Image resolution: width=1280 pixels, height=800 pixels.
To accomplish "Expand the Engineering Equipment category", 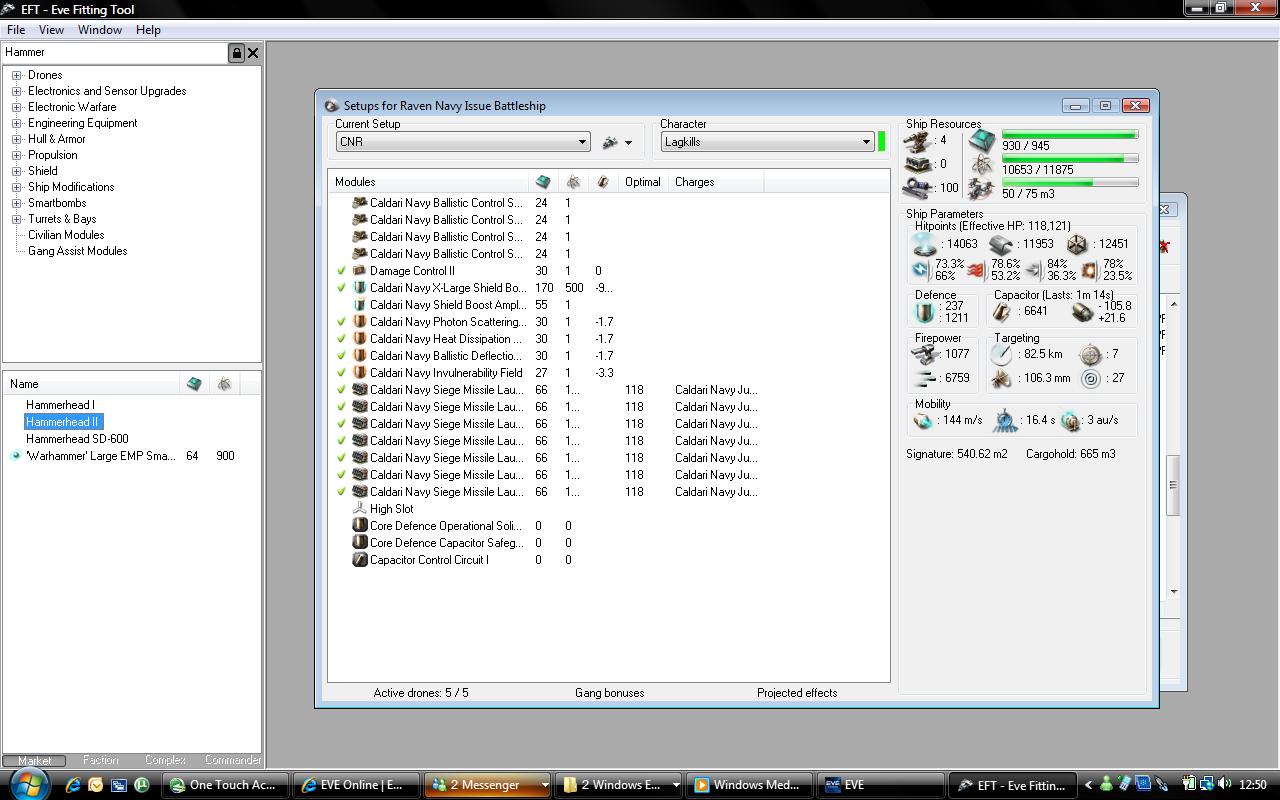I will pos(16,123).
